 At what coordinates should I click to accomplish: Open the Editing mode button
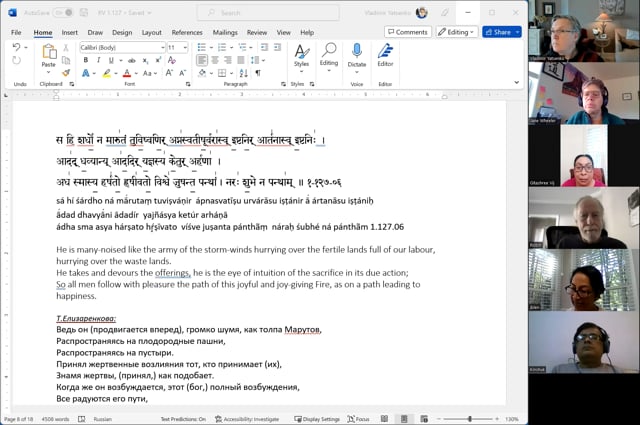(456, 32)
